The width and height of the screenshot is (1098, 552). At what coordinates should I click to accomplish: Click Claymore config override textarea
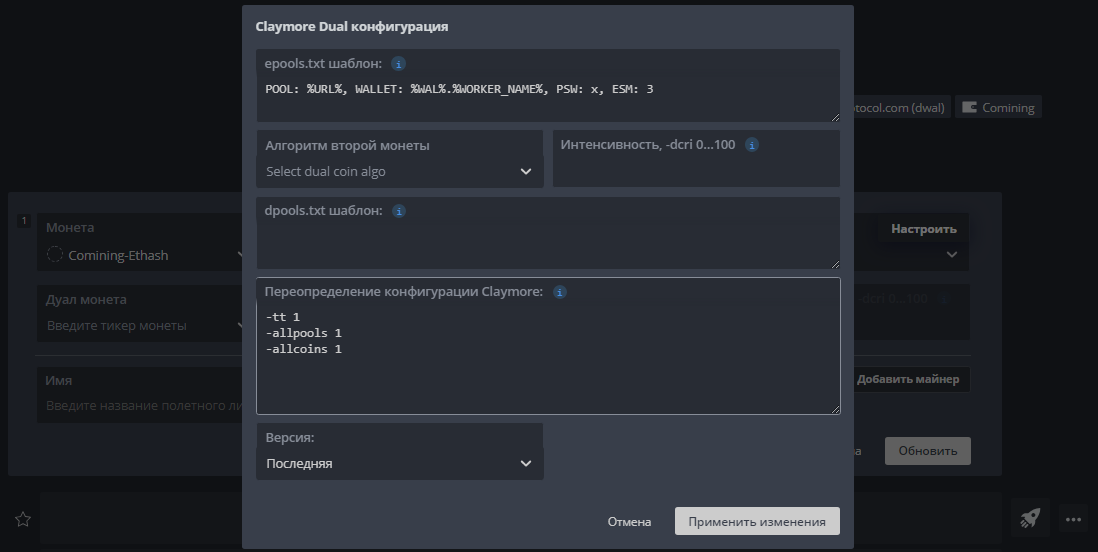point(548,346)
